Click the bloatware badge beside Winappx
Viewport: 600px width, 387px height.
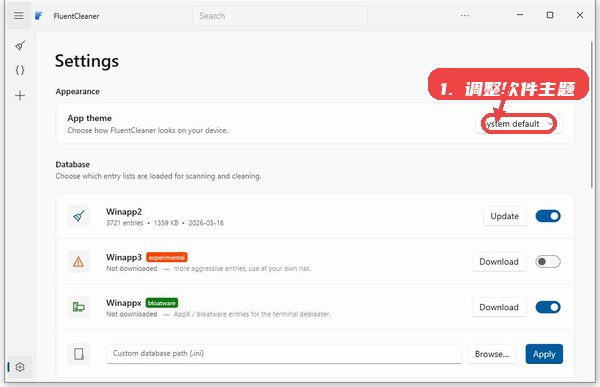point(161,303)
